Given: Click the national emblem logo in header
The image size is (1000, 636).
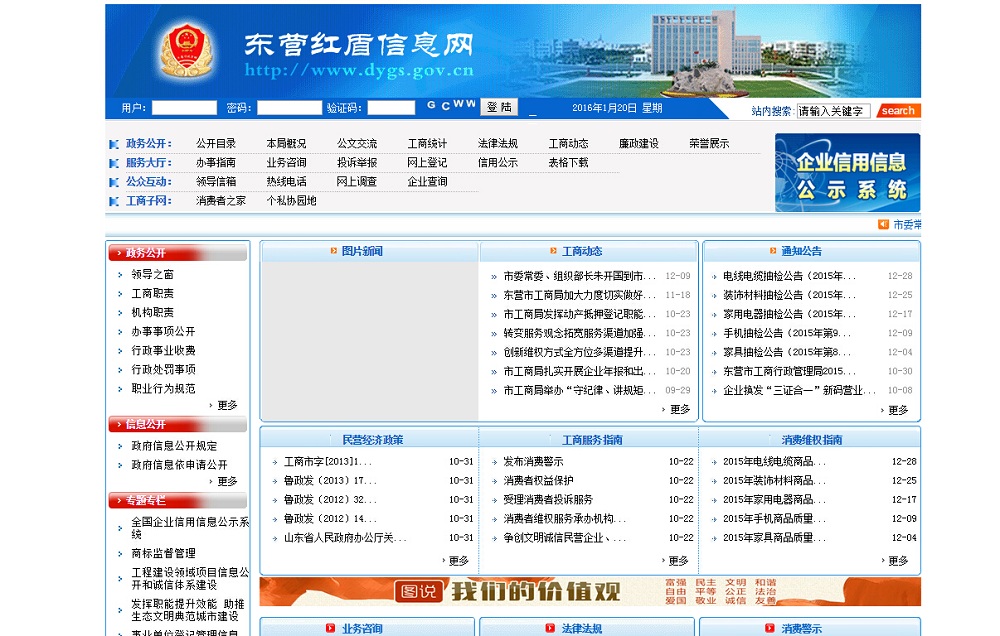Looking at the screenshot, I should pyautogui.click(x=186, y=50).
